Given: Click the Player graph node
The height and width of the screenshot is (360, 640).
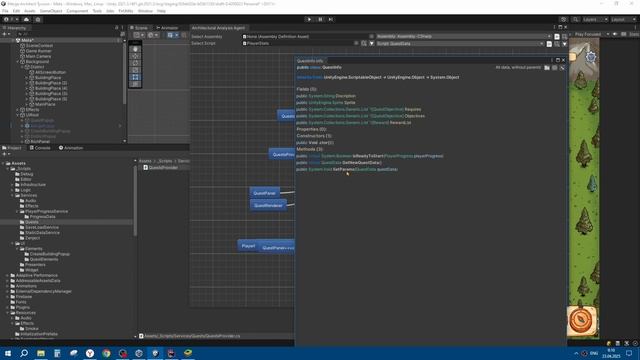Looking at the screenshot, I should click(248, 246).
